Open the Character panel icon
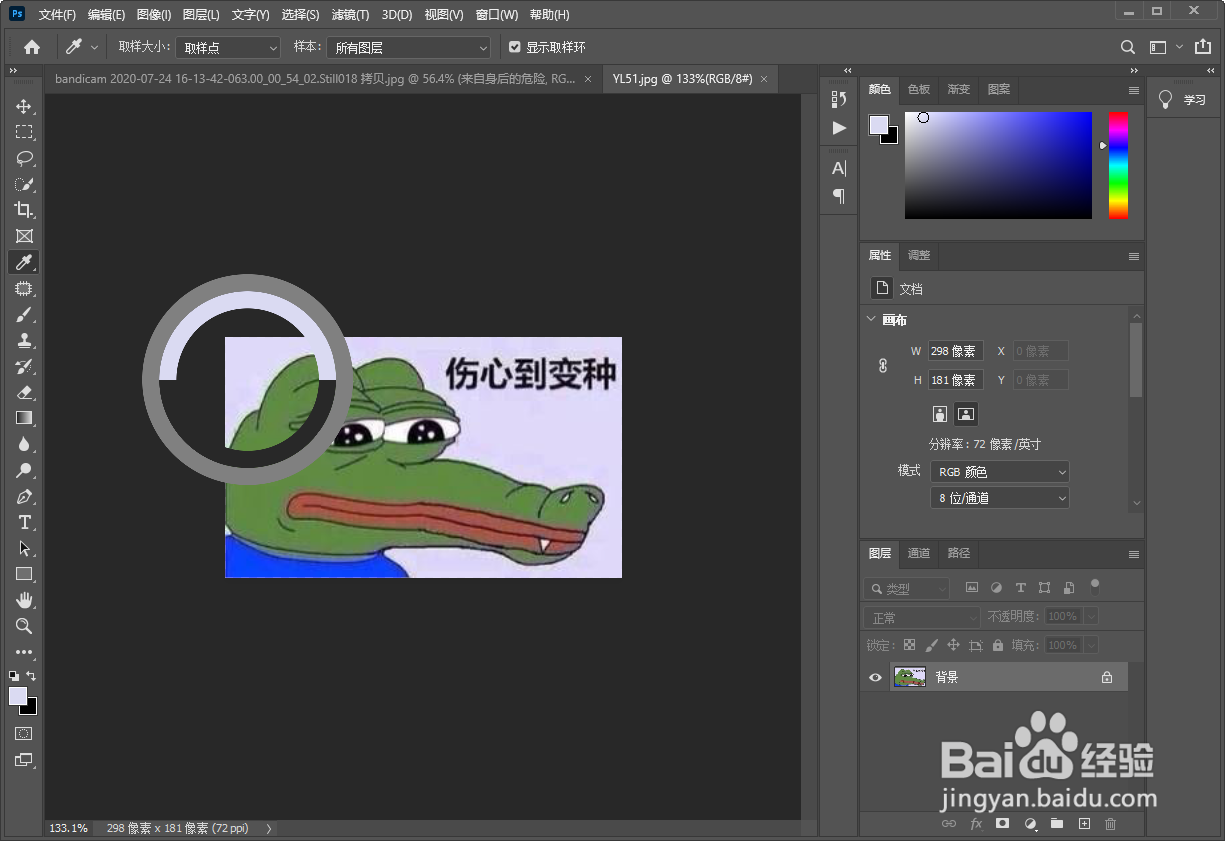1225x841 pixels. 839,168
